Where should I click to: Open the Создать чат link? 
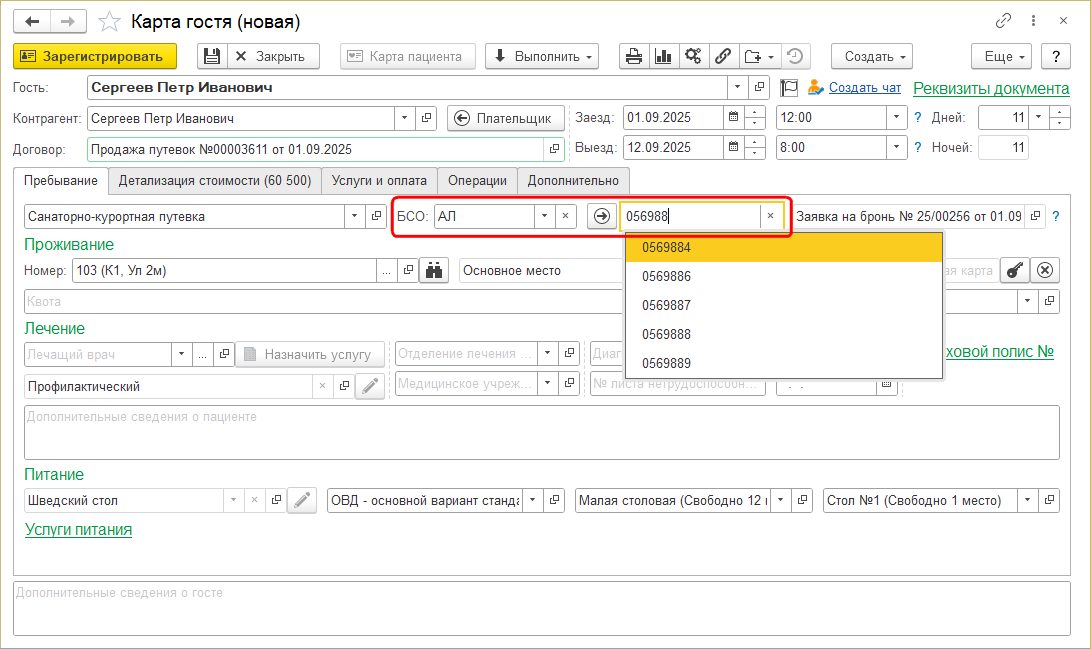point(864,88)
